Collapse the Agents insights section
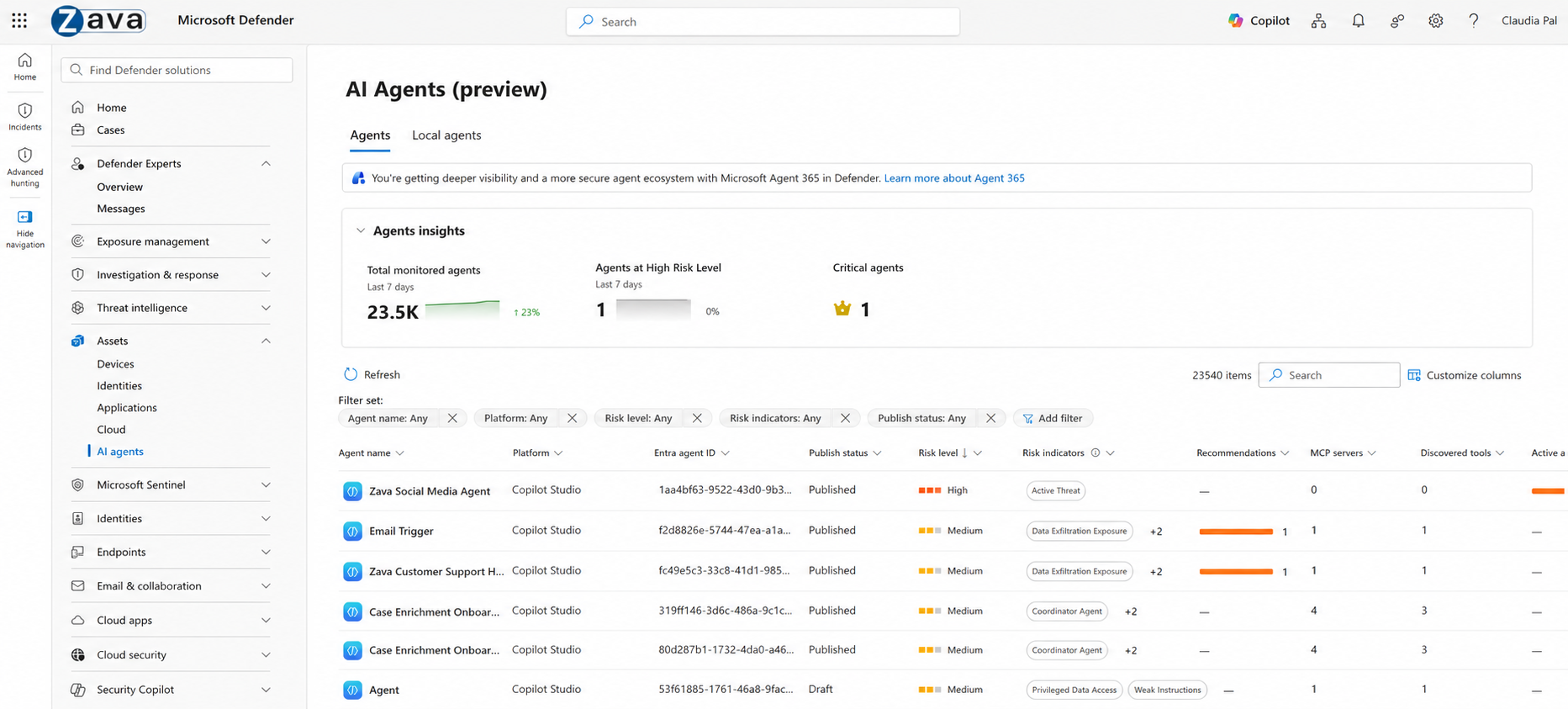 coord(361,230)
